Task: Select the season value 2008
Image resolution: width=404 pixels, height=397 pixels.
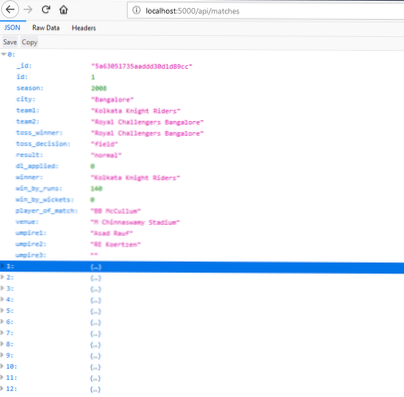Action: click(99, 88)
